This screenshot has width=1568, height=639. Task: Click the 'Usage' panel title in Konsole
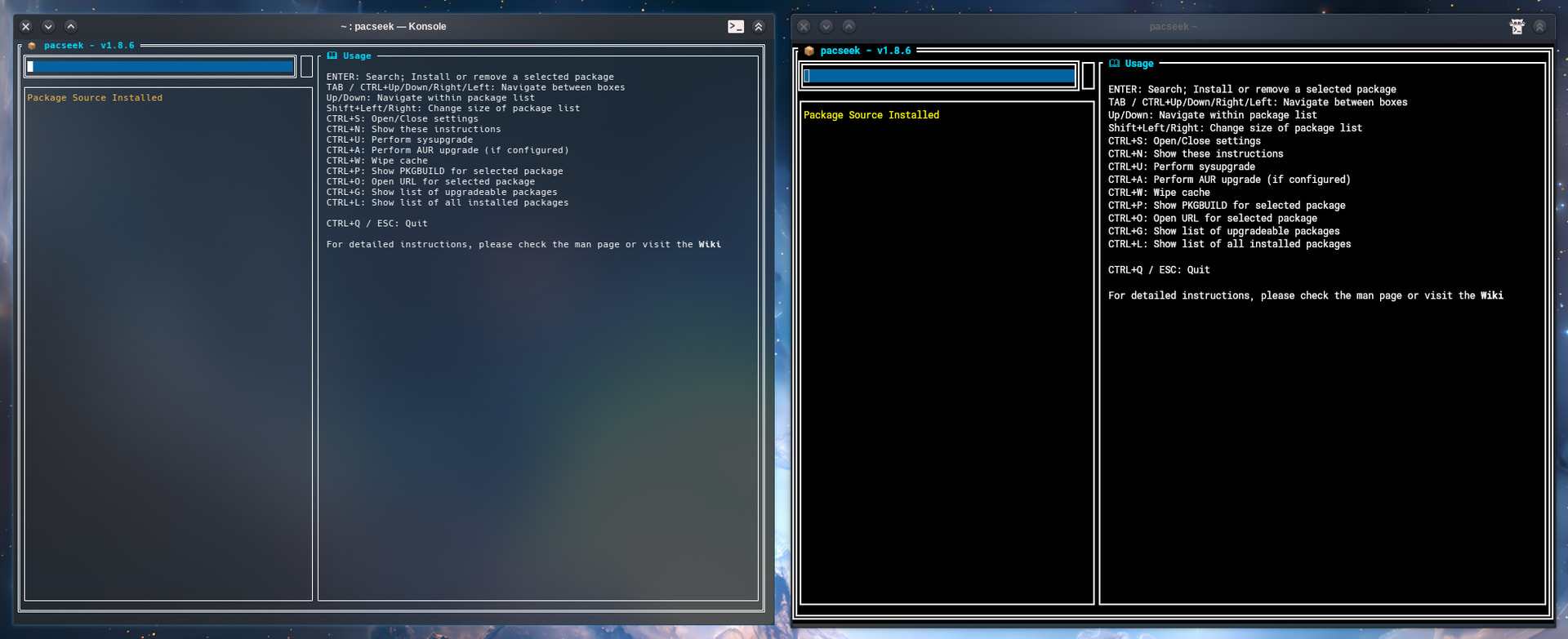tap(357, 55)
